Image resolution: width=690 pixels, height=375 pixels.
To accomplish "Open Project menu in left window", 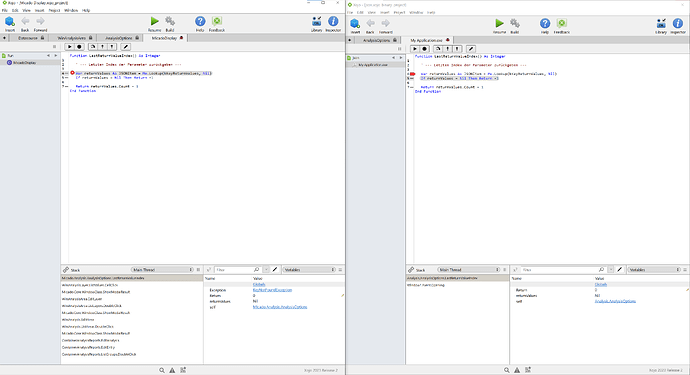I will pyautogui.click(x=54, y=10).
